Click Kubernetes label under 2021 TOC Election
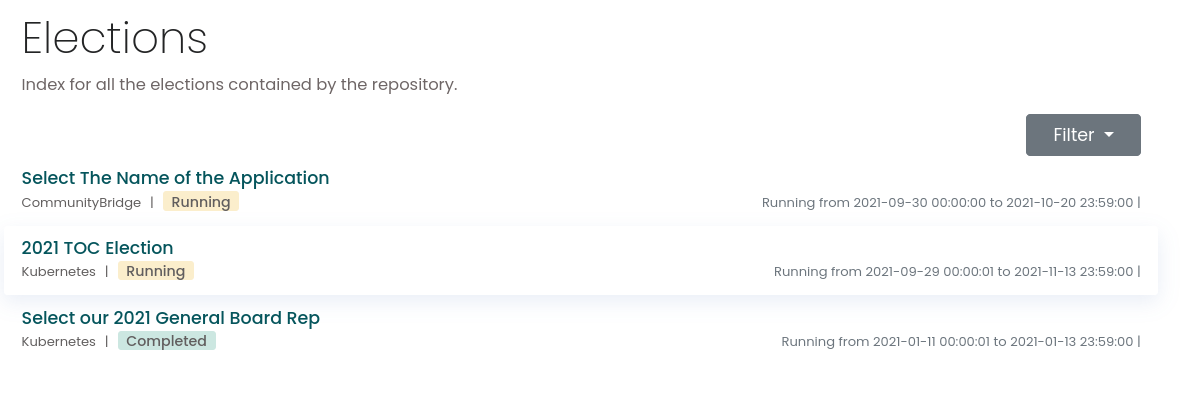1202x419 pixels. 58,271
